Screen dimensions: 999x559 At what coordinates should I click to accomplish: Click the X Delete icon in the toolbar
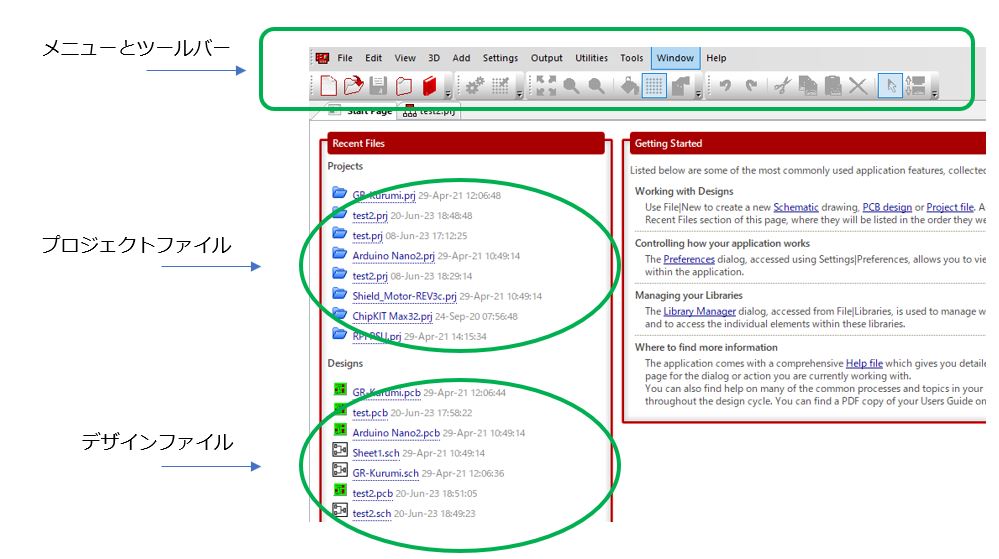858,87
